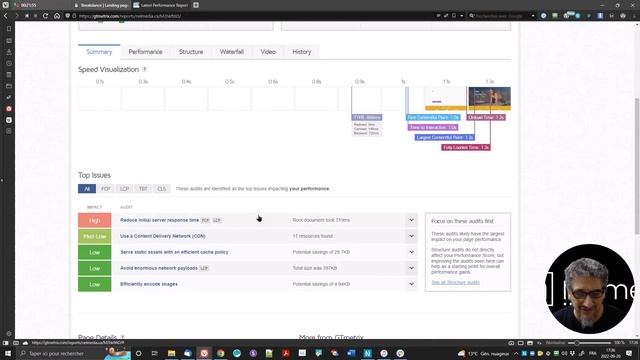Screen dimensions: 640x360
Task: Click Largest Contentful Paint marker label
Action: pos(445,138)
